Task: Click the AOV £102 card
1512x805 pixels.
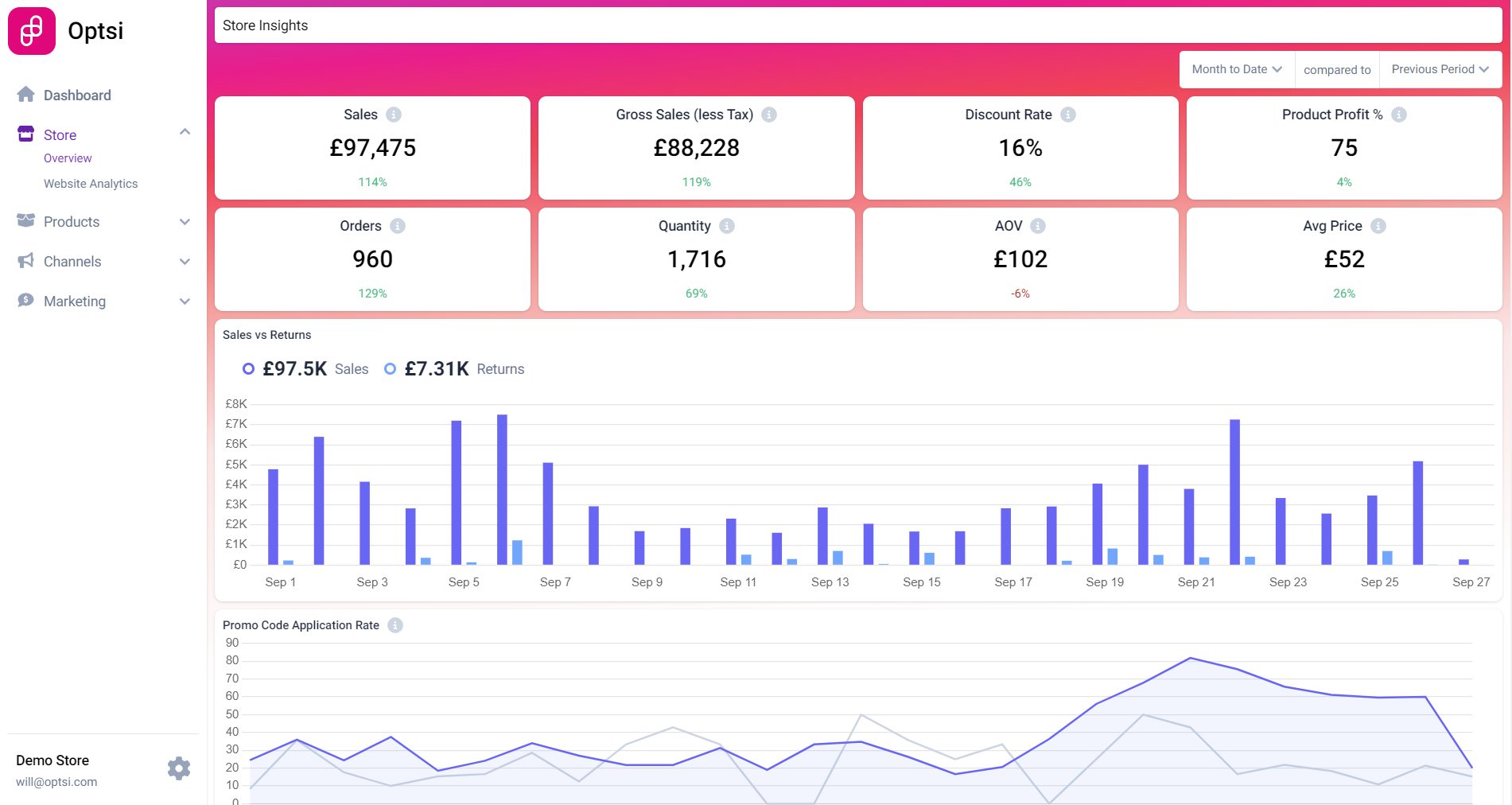Action: point(1020,259)
